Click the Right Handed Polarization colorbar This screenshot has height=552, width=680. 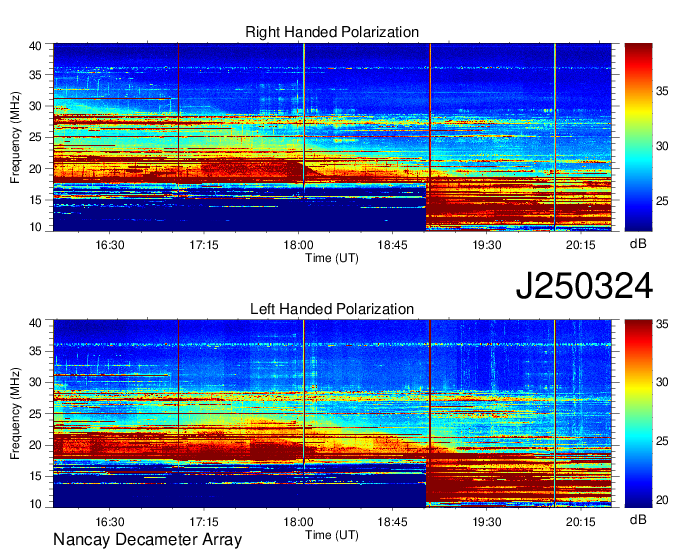pyautogui.click(x=638, y=137)
